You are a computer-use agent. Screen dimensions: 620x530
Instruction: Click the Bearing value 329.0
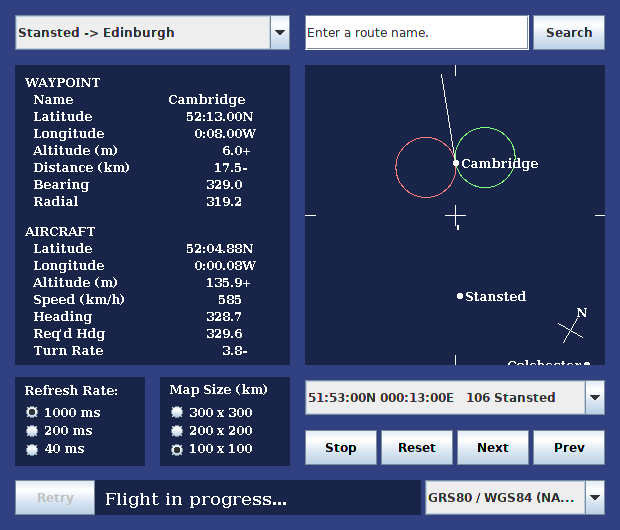click(x=224, y=185)
